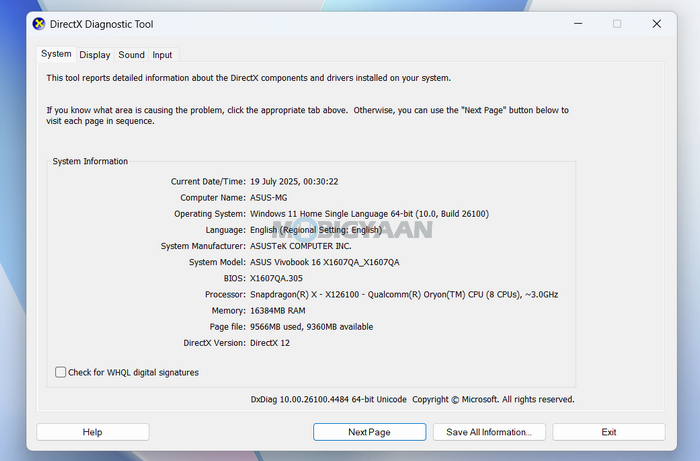Screen dimensions: 700x461
Task: Click the 'This tool reports detailed information' sentence
Action: pyautogui.click(x=249, y=78)
